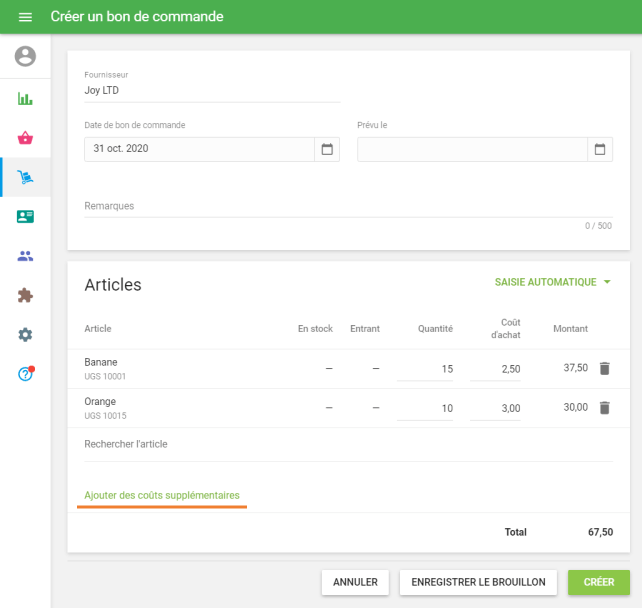
Task: Open the hamburger navigation menu
Action: [x=25, y=17]
